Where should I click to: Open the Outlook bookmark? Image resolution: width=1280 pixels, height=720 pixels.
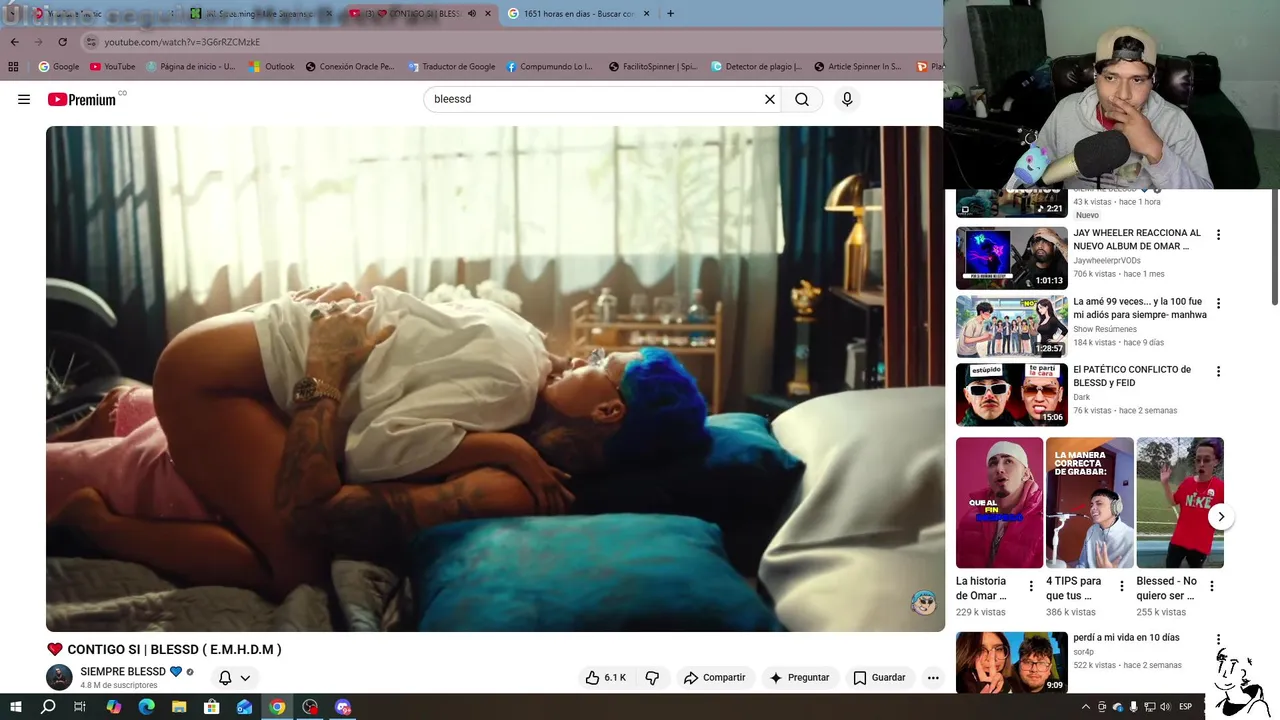click(272, 67)
